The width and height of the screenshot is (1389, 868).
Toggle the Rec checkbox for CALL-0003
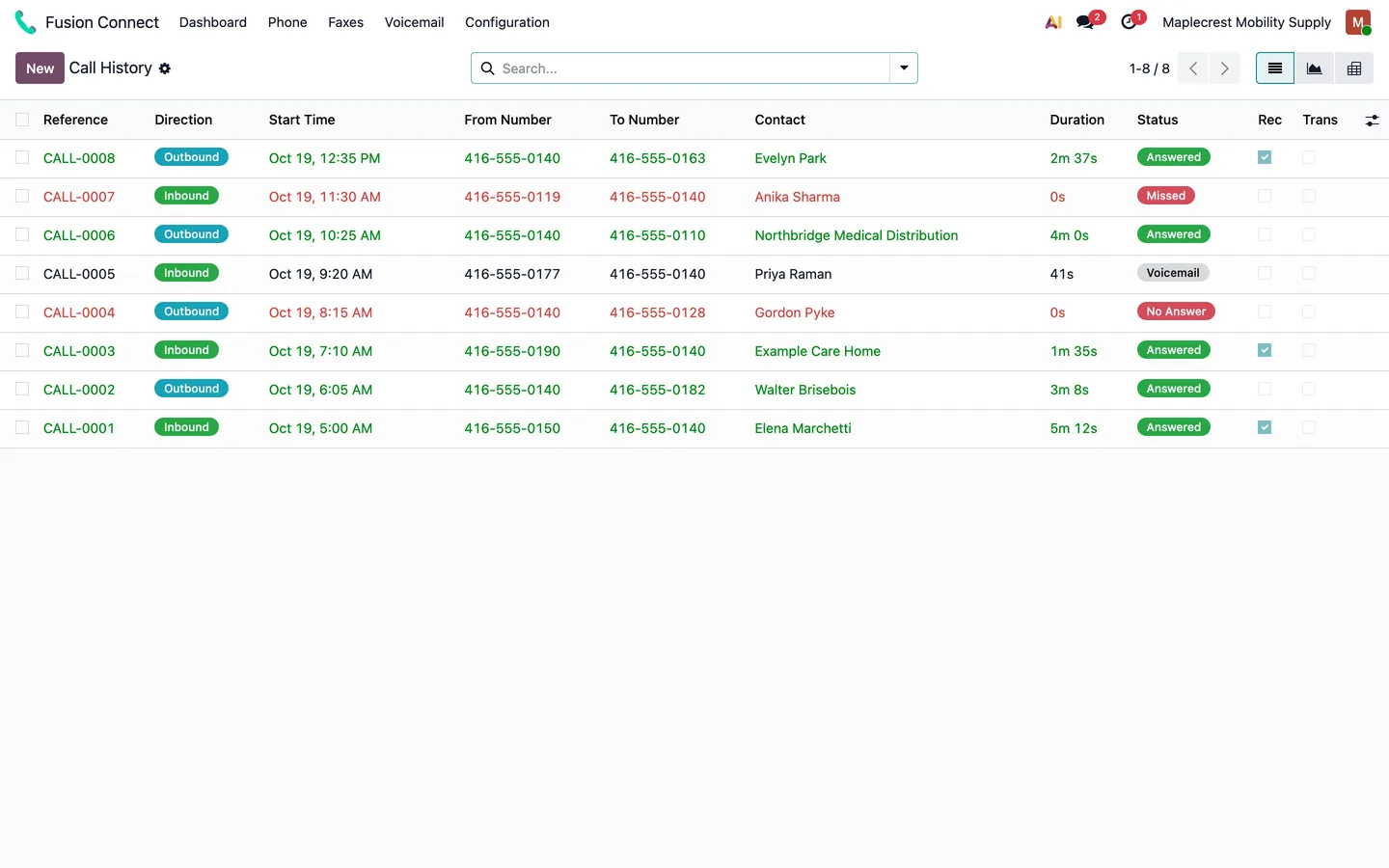[x=1265, y=350]
